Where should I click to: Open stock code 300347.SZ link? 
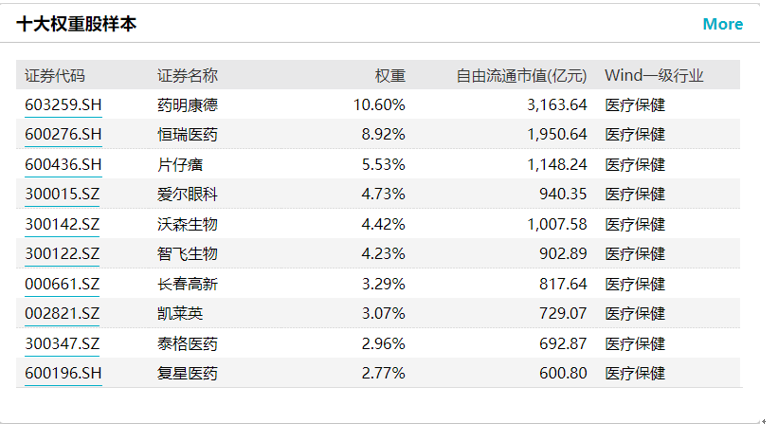click(x=62, y=344)
